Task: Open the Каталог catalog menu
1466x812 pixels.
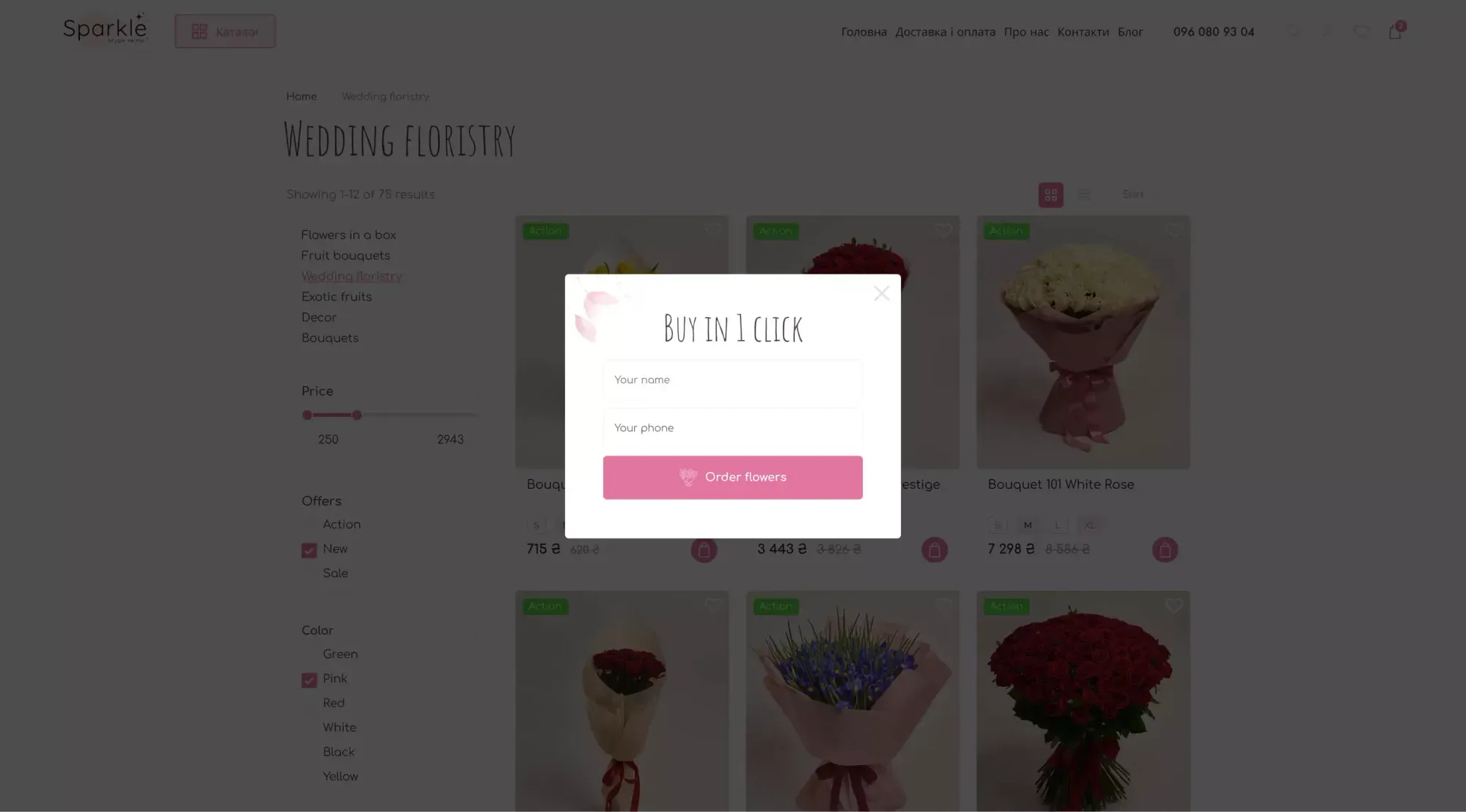Action: pyautogui.click(x=225, y=32)
